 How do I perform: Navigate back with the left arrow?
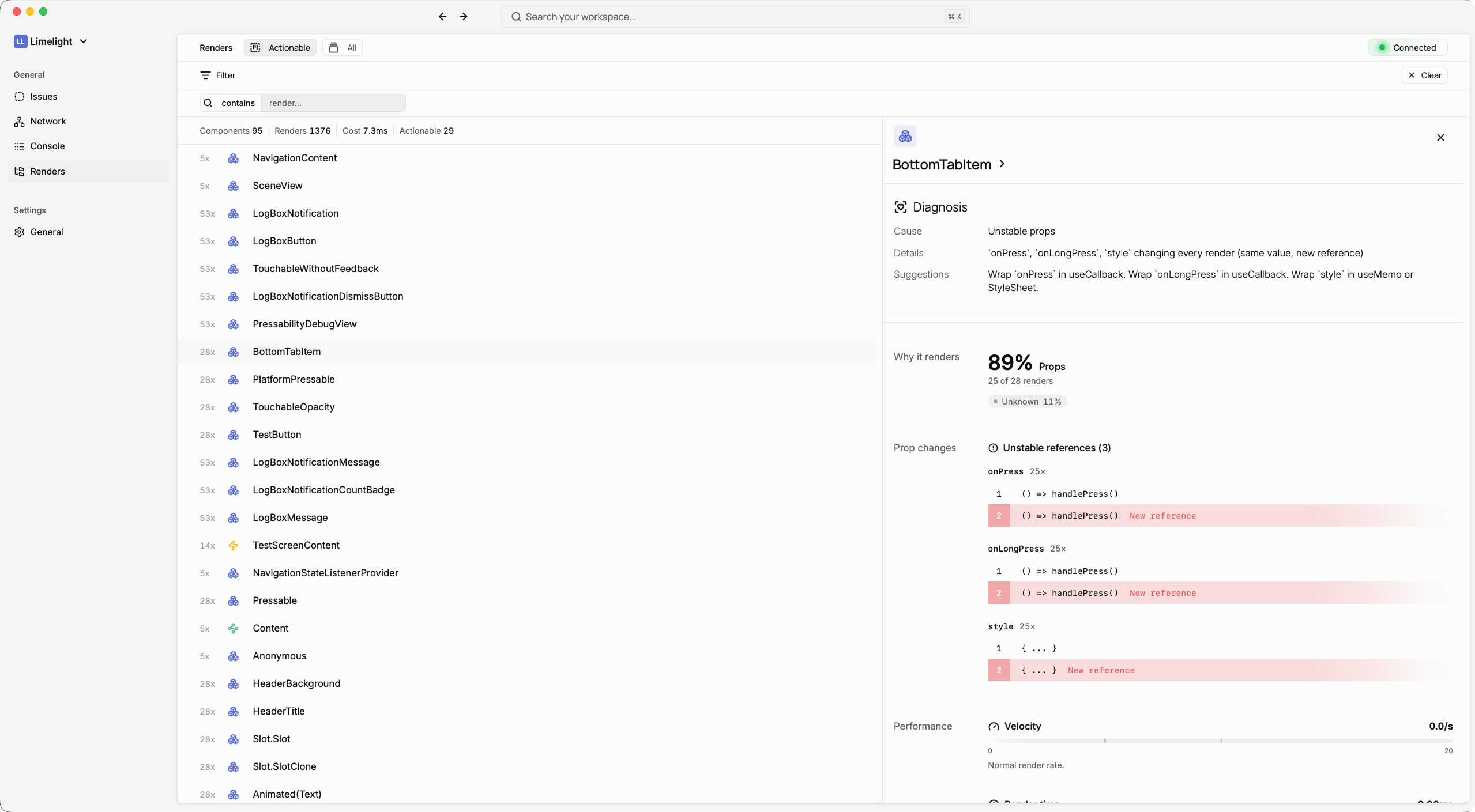tap(442, 16)
